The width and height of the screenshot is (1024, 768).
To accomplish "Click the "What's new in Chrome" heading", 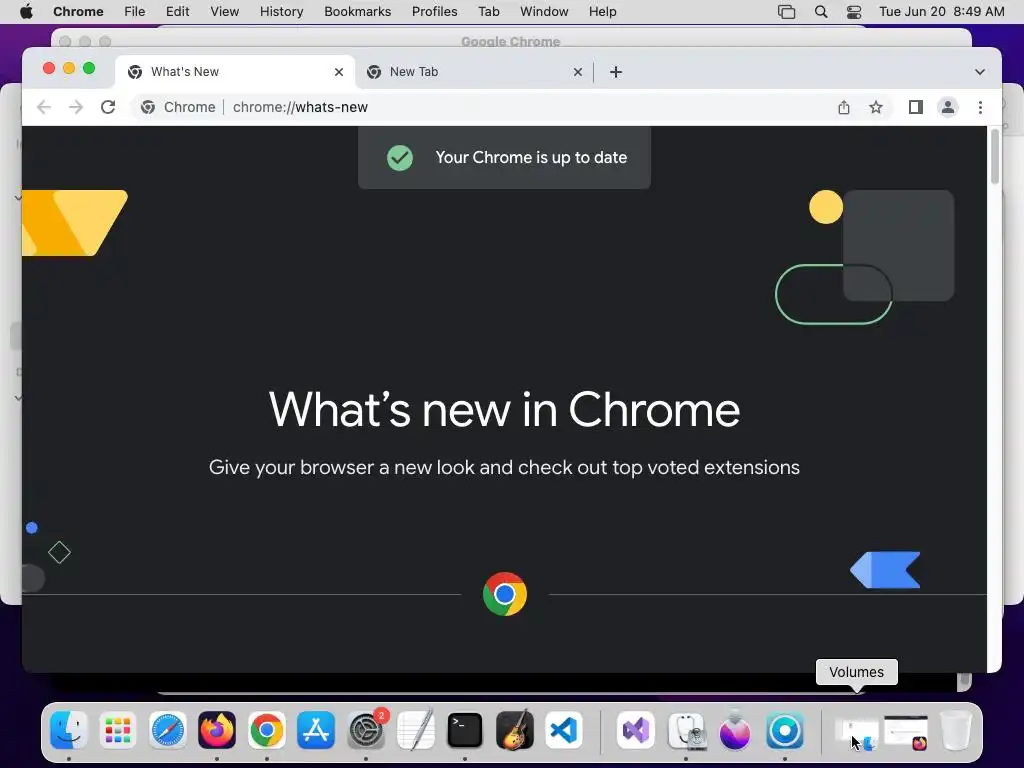I will (x=504, y=409).
